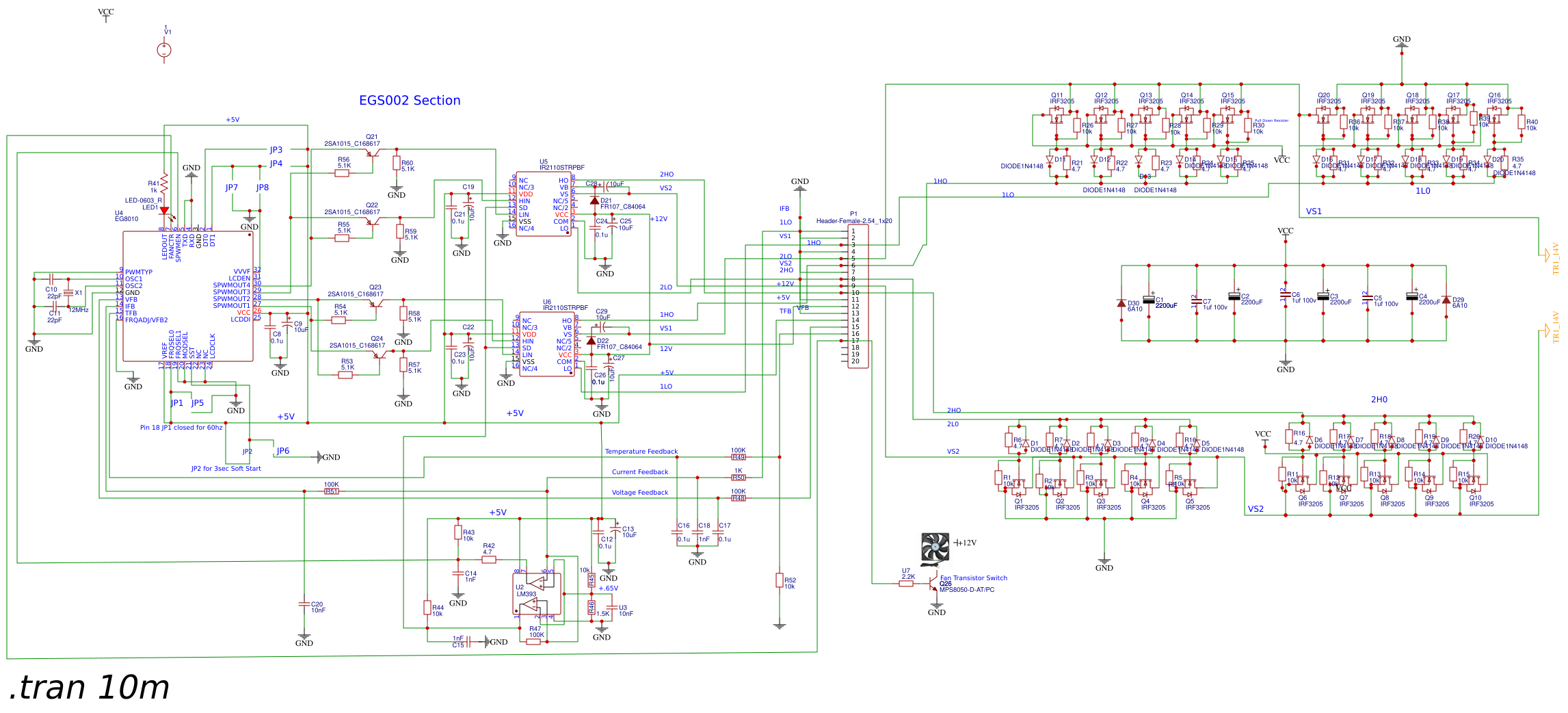
Task: Select the EGS002 Section title text
Action: click(x=410, y=101)
